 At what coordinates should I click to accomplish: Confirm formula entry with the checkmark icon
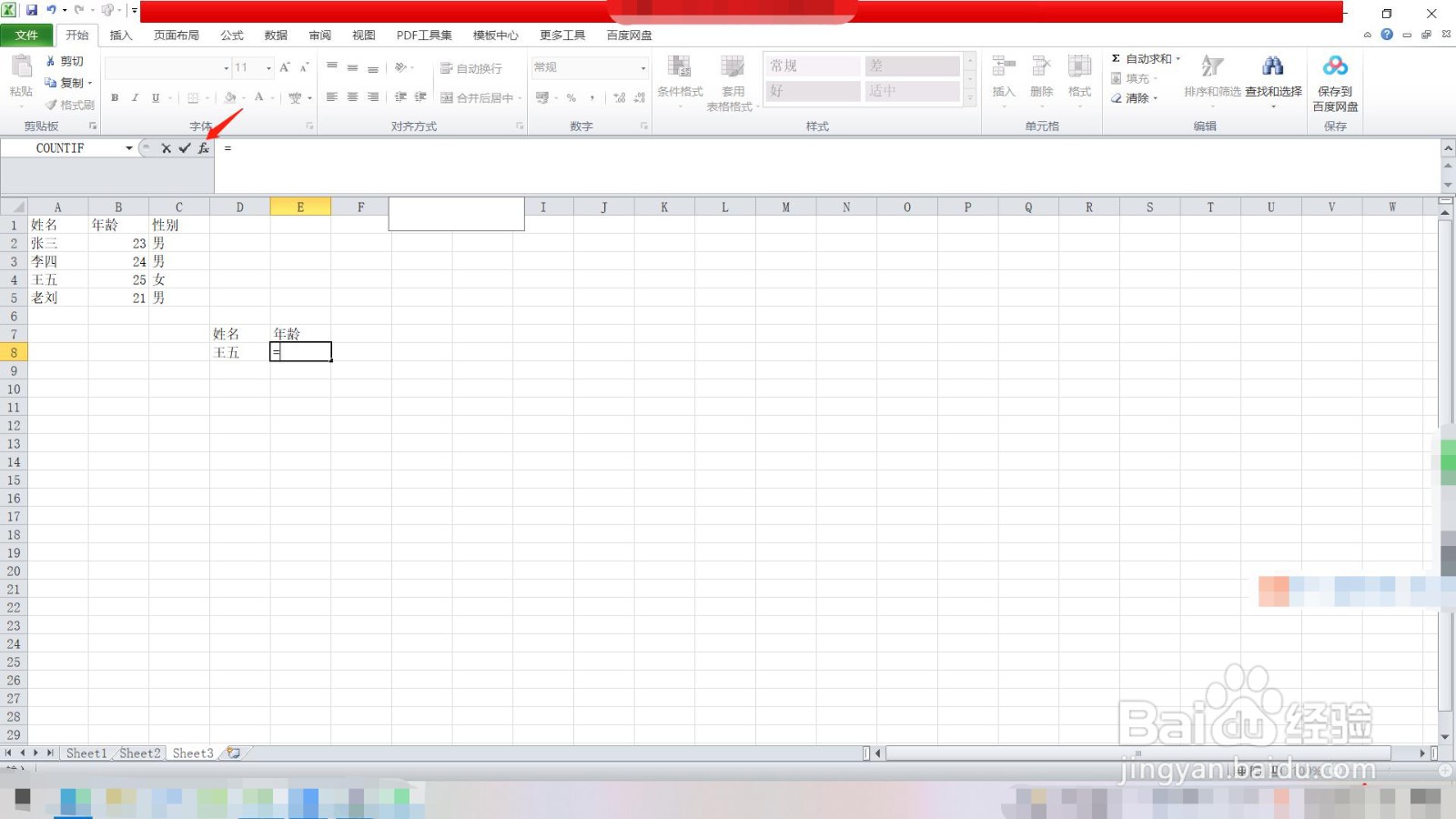point(185,147)
